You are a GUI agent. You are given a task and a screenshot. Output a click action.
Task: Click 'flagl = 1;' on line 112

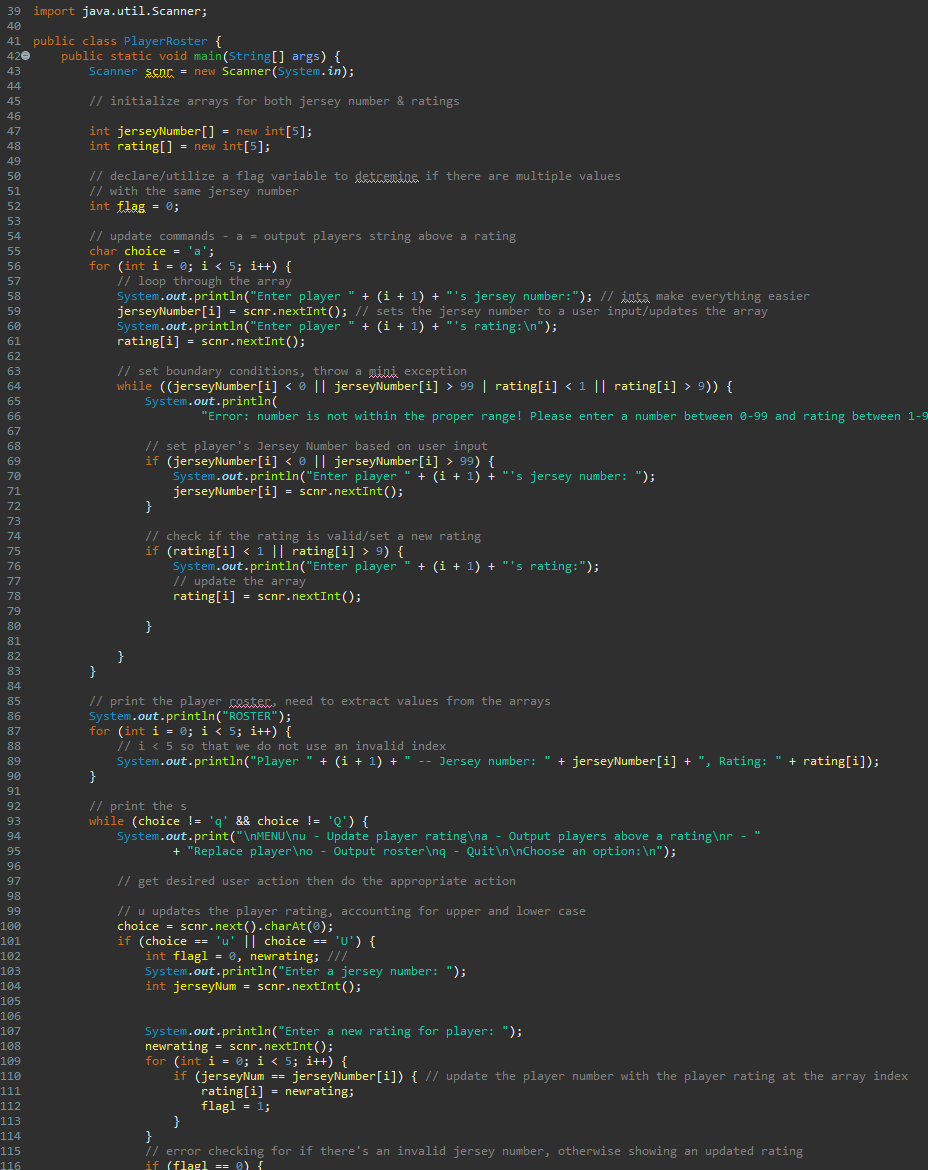(236, 1107)
